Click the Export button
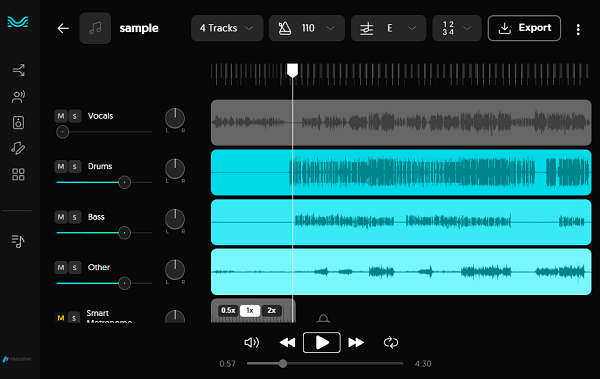The width and height of the screenshot is (600, 379). click(x=524, y=28)
